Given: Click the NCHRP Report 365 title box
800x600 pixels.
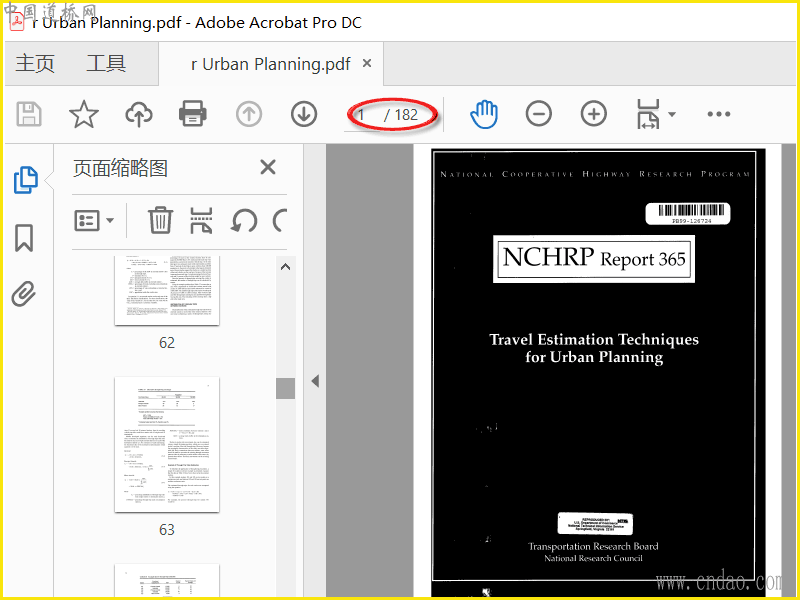Looking at the screenshot, I should tap(594, 259).
